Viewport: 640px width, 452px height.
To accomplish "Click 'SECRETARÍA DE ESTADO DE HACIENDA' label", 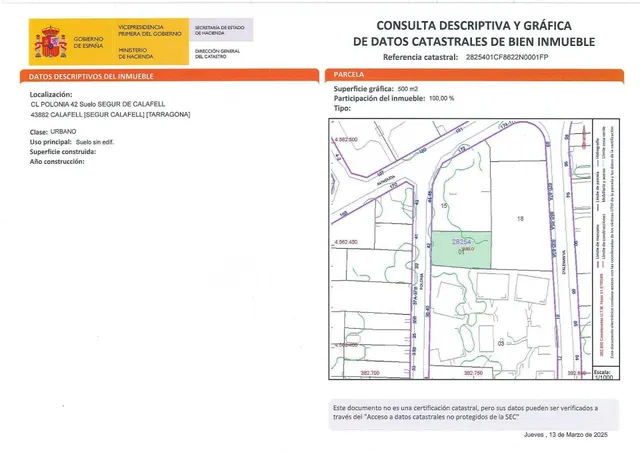I will [x=219, y=30].
